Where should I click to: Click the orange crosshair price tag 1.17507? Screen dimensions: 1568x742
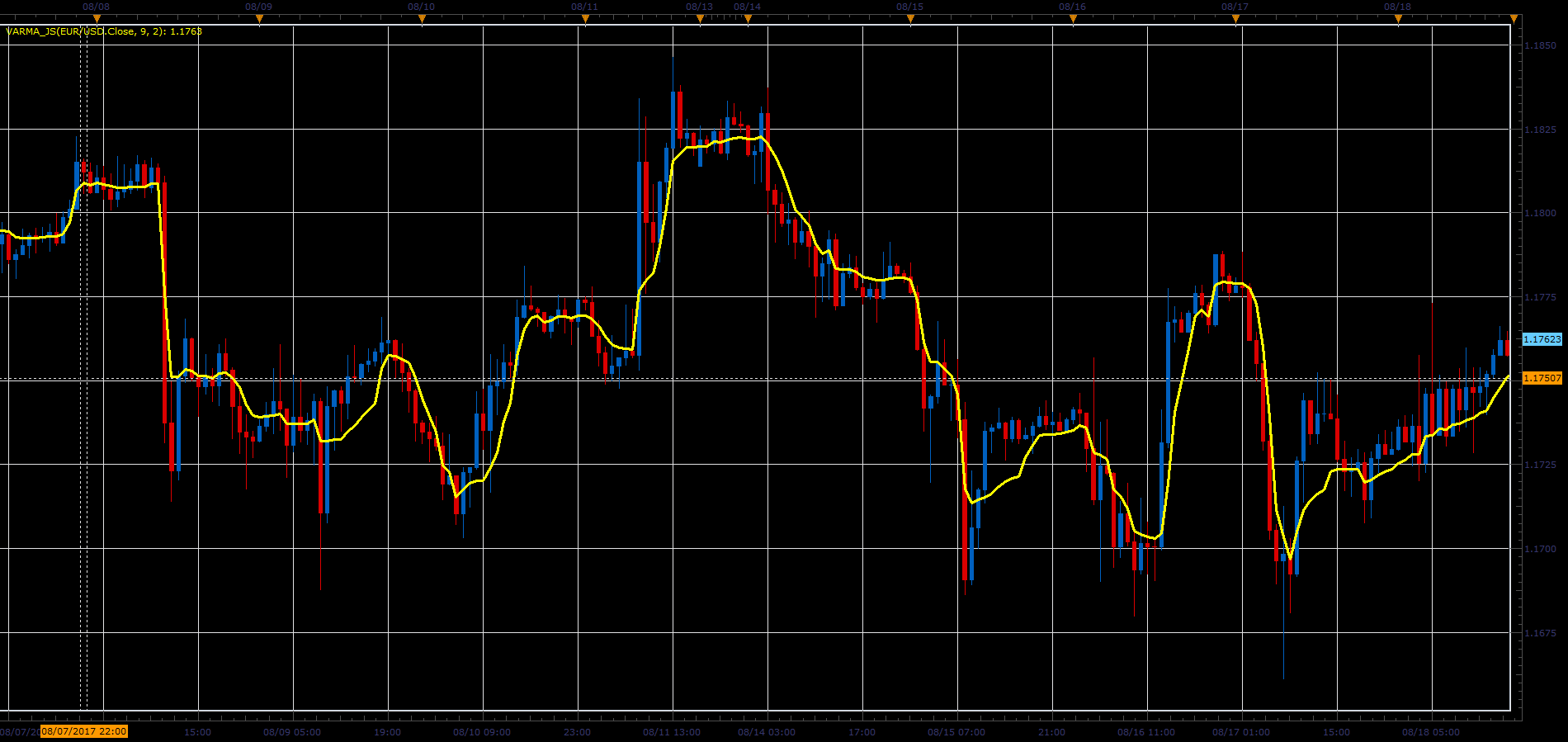pyautogui.click(x=1542, y=378)
